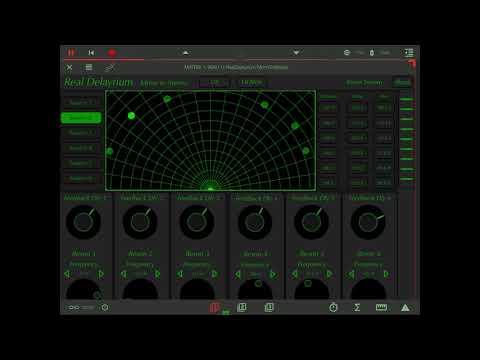This screenshot has height=360, width=480.
Task: Decrease Beam 6 frequency with left arrow
Action: click(x=351, y=274)
